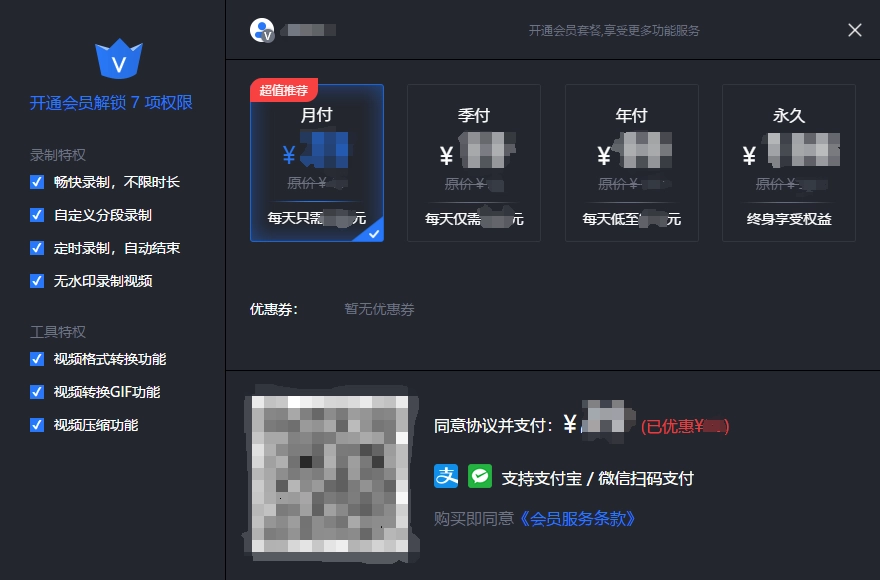This screenshot has width=880, height=580.
Task: Click the Alipay payment icon
Action: (x=446, y=477)
